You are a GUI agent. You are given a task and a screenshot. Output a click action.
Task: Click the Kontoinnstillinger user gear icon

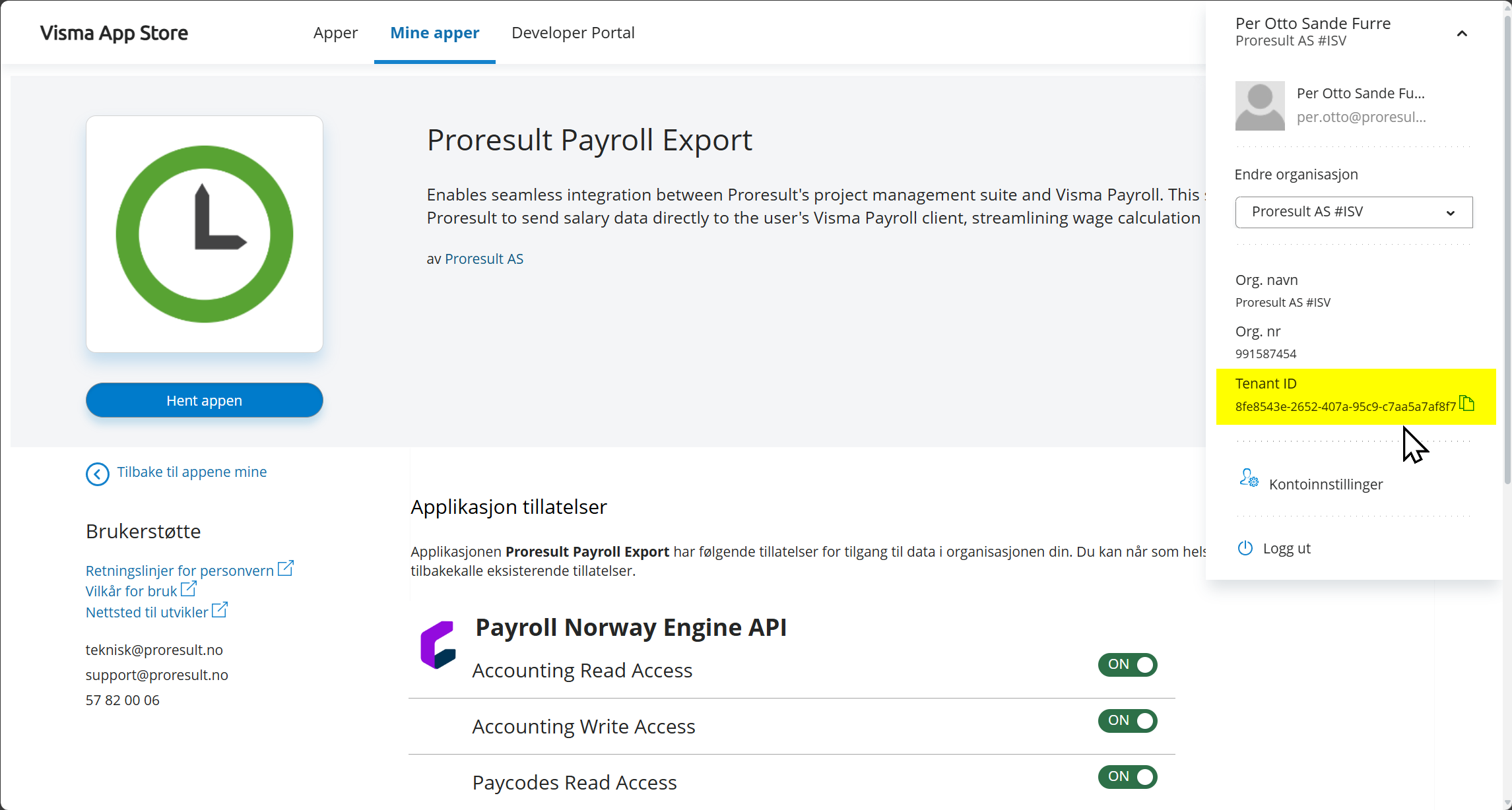tap(1249, 478)
